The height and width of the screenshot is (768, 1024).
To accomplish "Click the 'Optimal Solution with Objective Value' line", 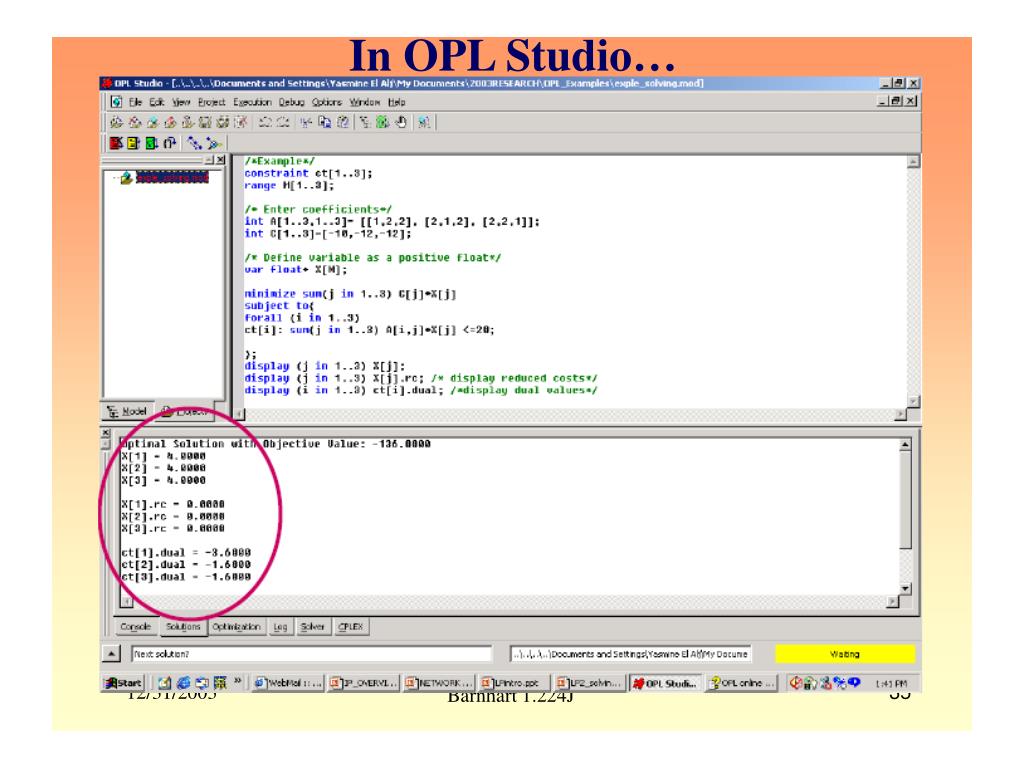I will coord(276,444).
